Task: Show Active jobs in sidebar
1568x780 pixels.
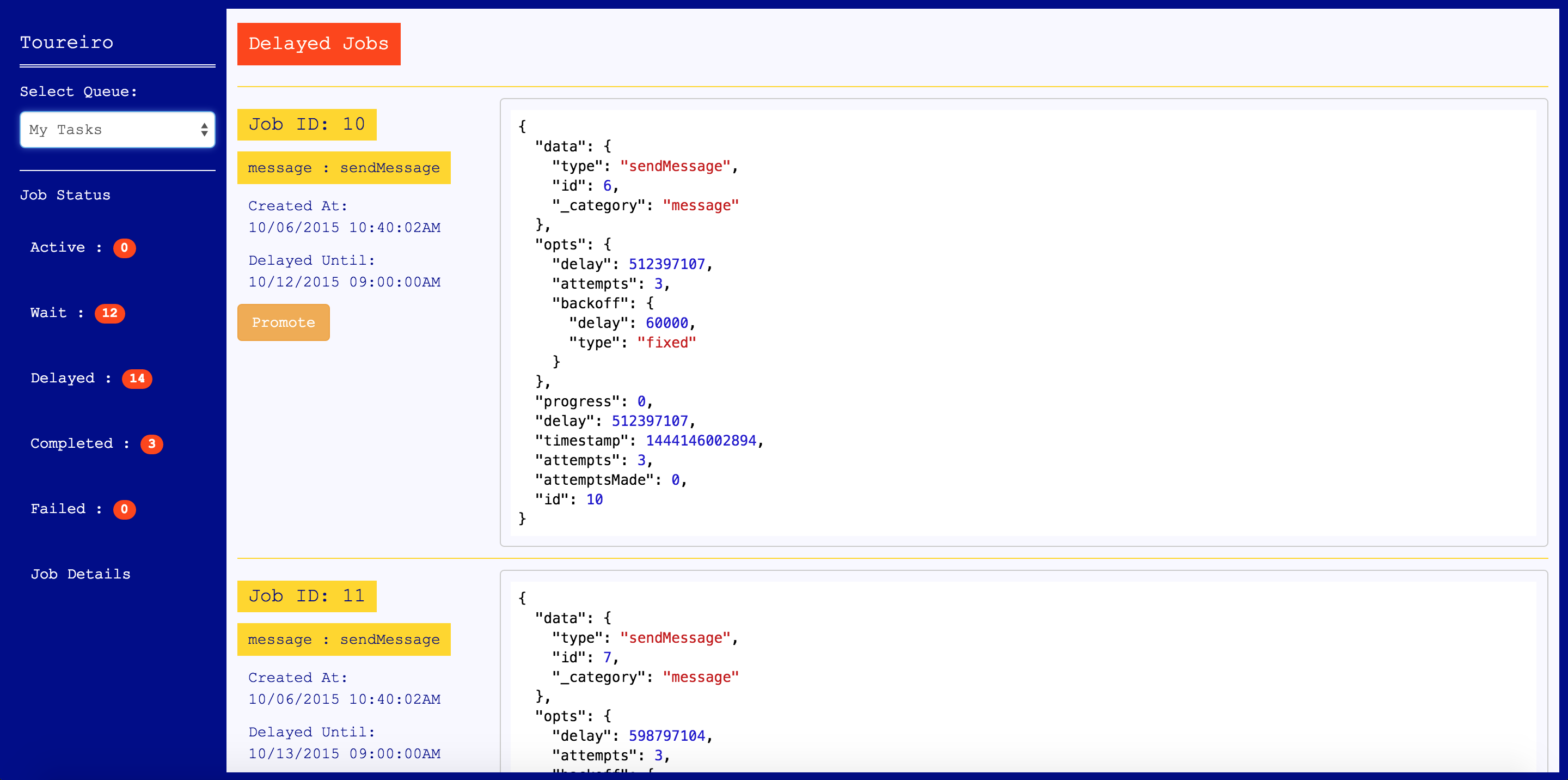Action: click(x=58, y=247)
